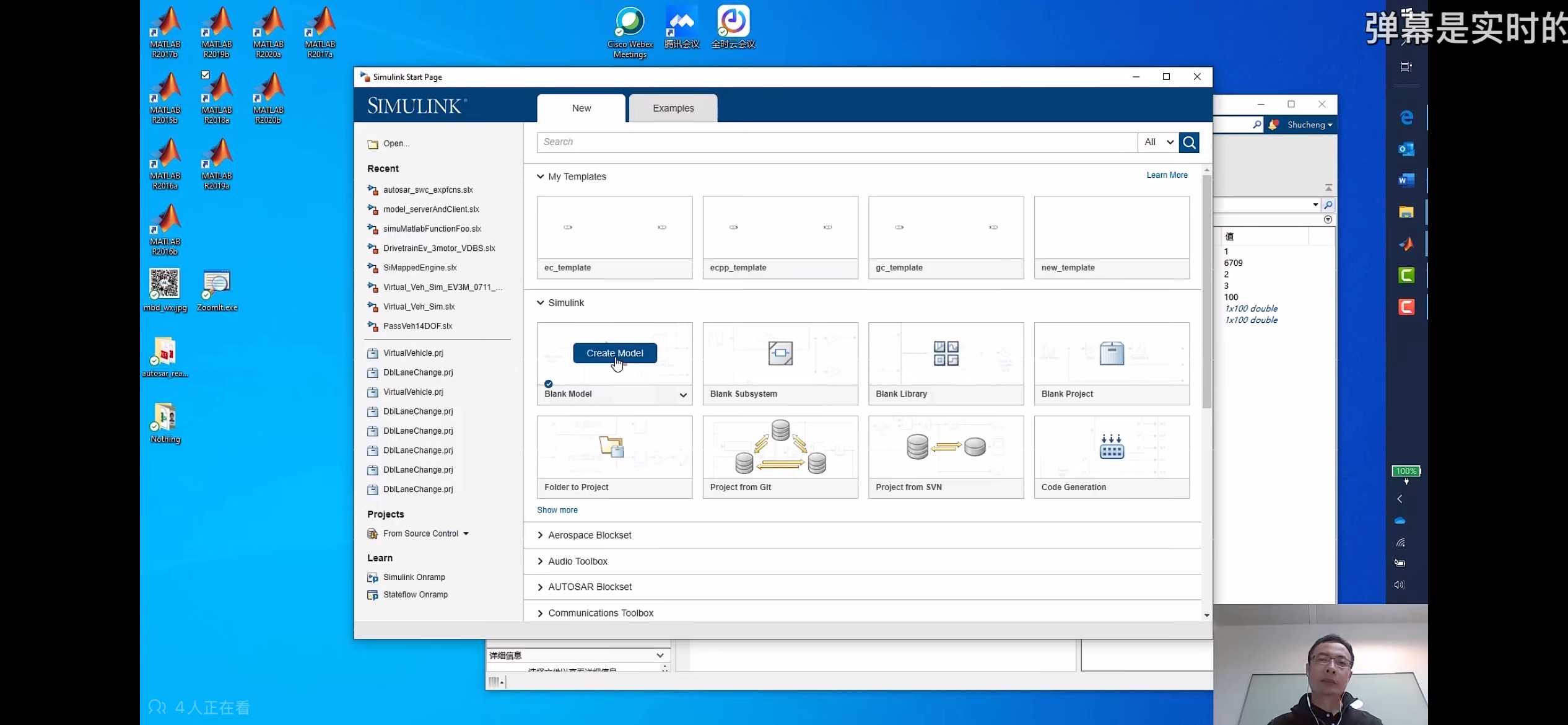Viewport: 1568px width, 725px height.
Task: Collapse the My Templates section
Action: pos(540,177)
